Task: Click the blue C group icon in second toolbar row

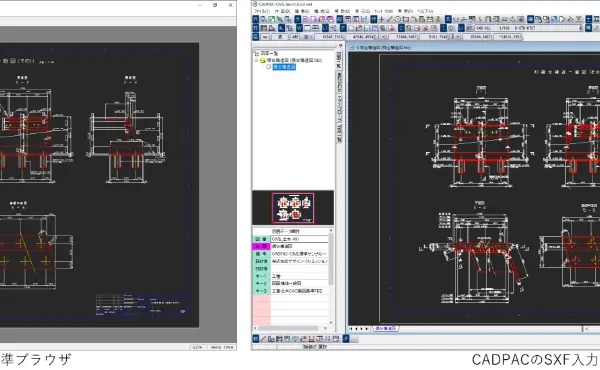Action: coord(401,28)
